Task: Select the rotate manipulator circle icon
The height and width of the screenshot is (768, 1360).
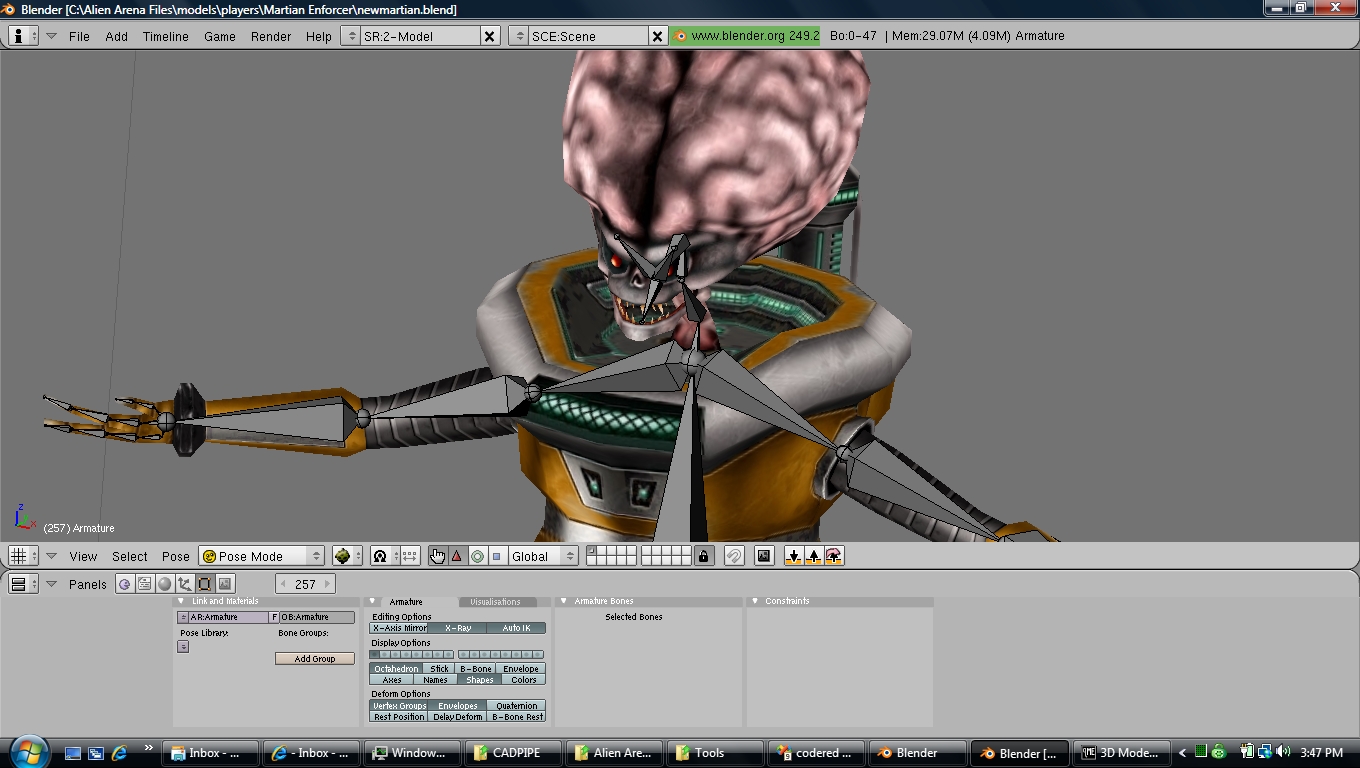Action: point(477,556)
